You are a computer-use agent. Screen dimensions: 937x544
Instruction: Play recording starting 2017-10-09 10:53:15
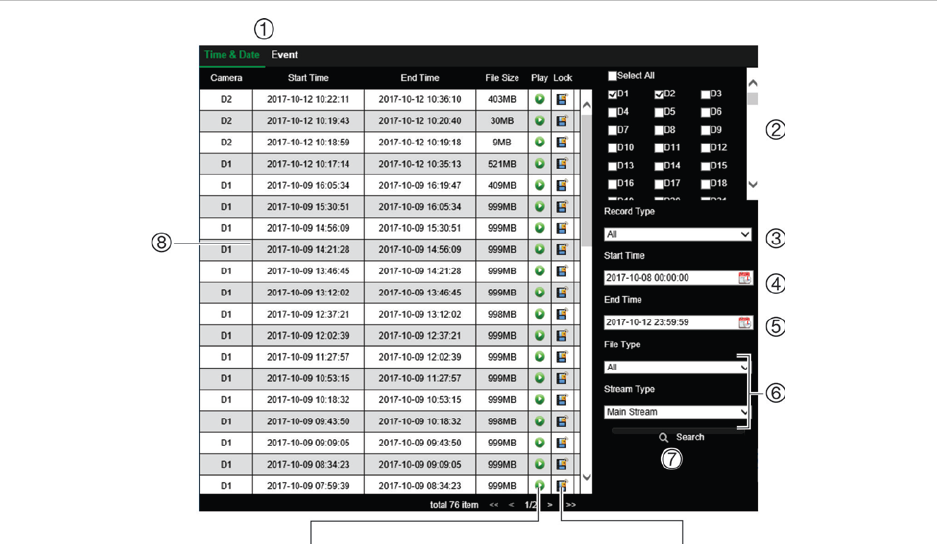(540, 378)
